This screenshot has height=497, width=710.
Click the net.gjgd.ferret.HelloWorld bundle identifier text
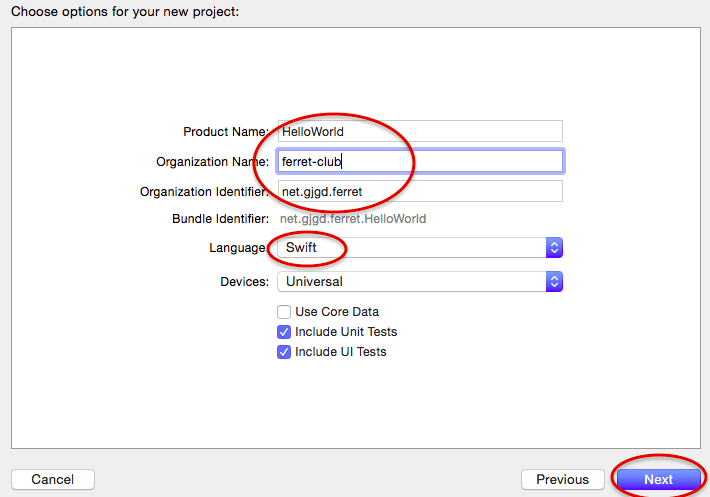[x=353, y=218]
